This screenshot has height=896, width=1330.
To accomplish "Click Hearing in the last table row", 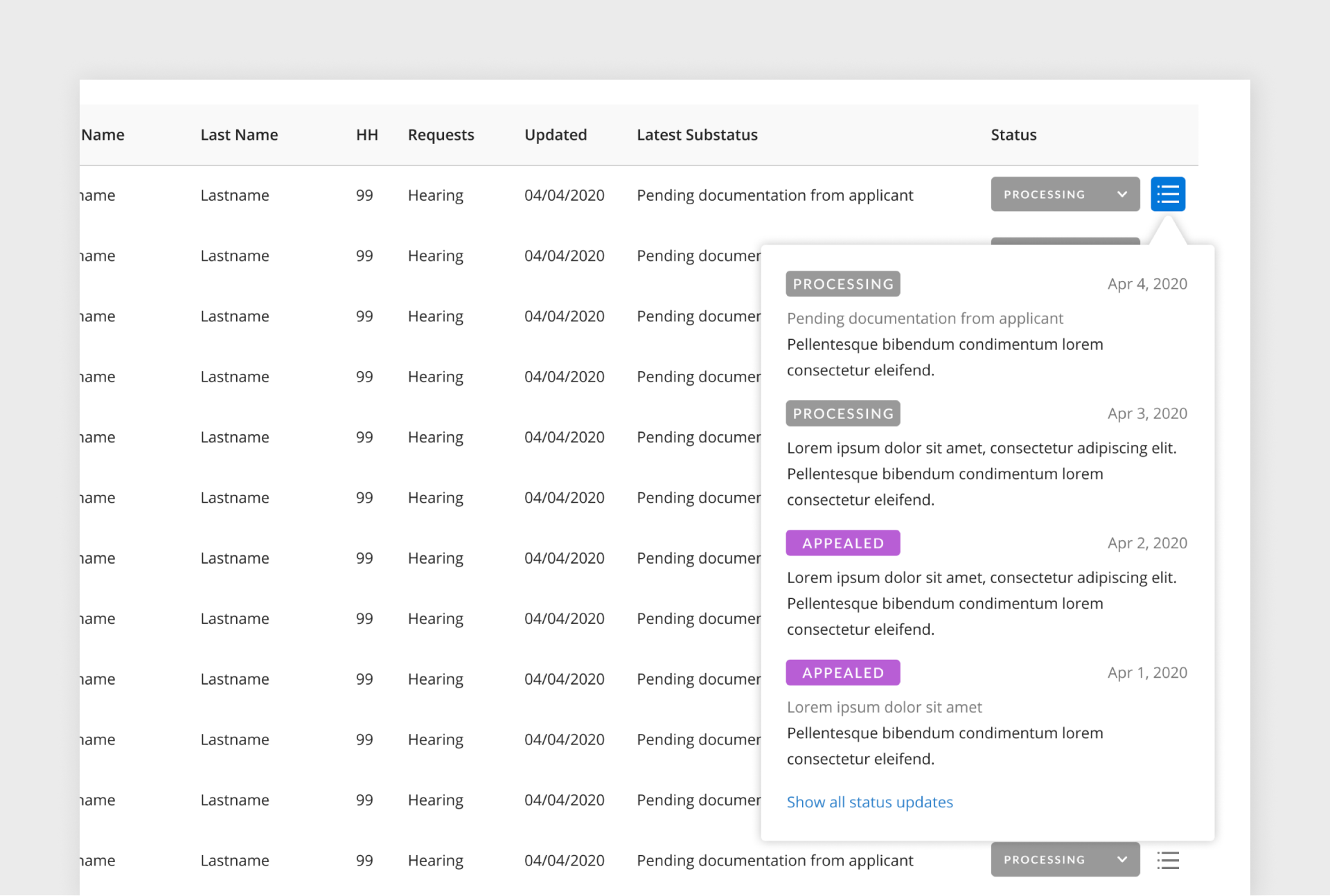I will pos(436,861).
